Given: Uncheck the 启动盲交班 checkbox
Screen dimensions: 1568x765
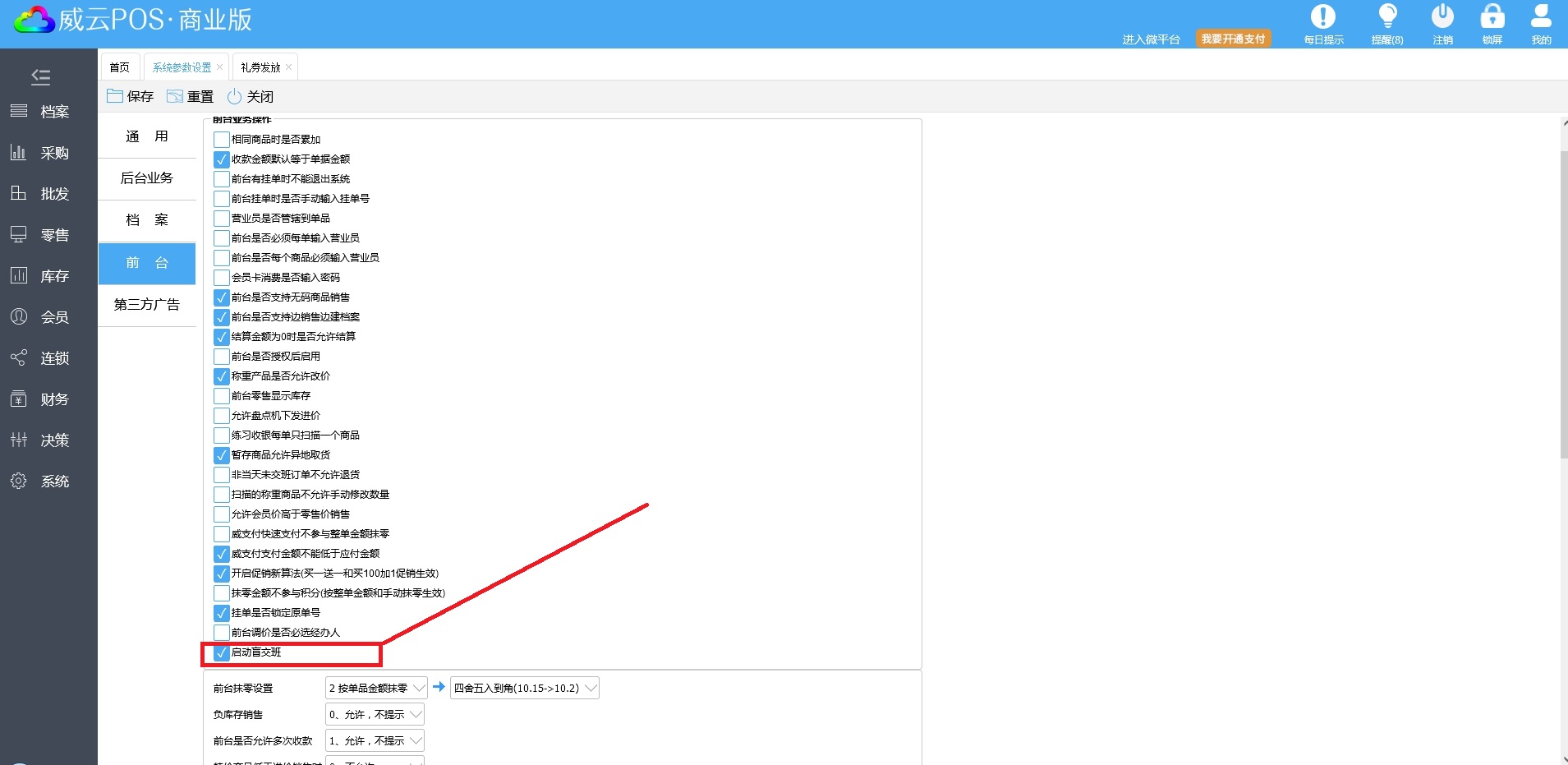Looking at the screenshot, I should click(x=222, y=653).
